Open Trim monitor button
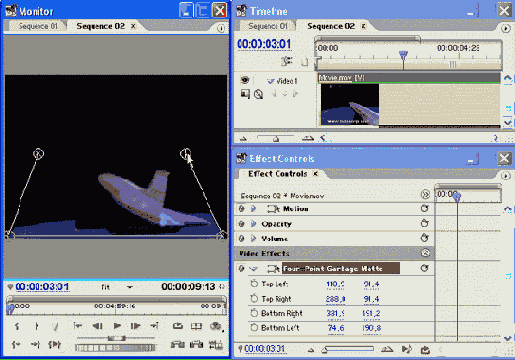Image resolution: width=515 pixels, height=360 pixels. tap(216, 344)
